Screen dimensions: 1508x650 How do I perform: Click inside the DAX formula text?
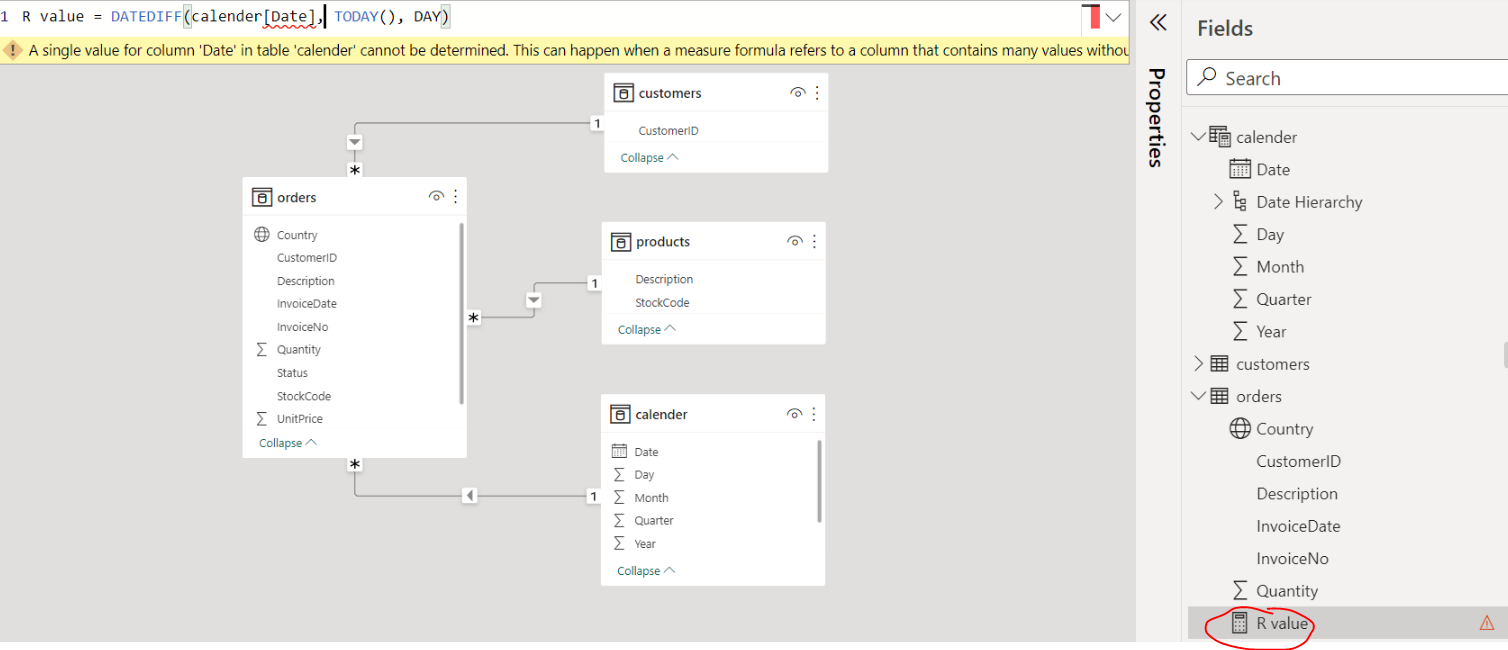235,17
